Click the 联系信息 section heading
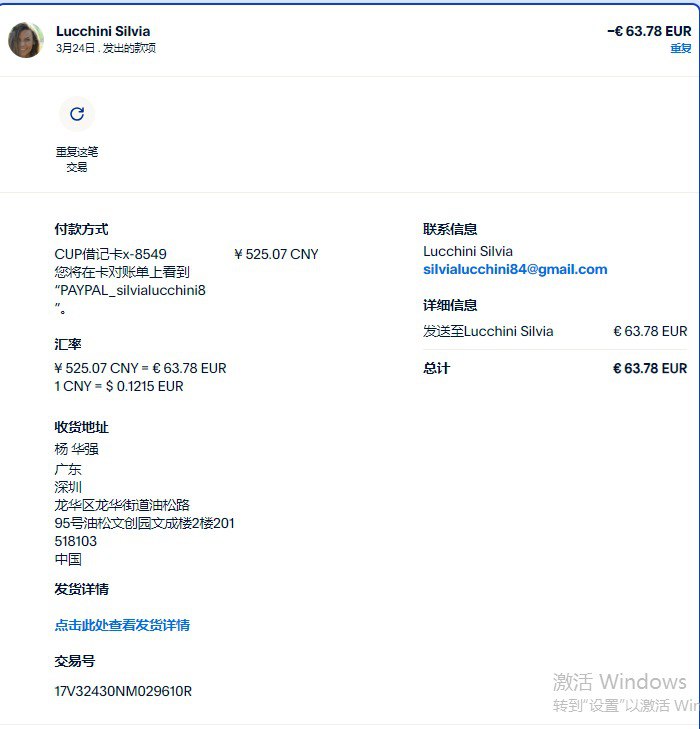 pyautogui.click(x=450, y=229)
